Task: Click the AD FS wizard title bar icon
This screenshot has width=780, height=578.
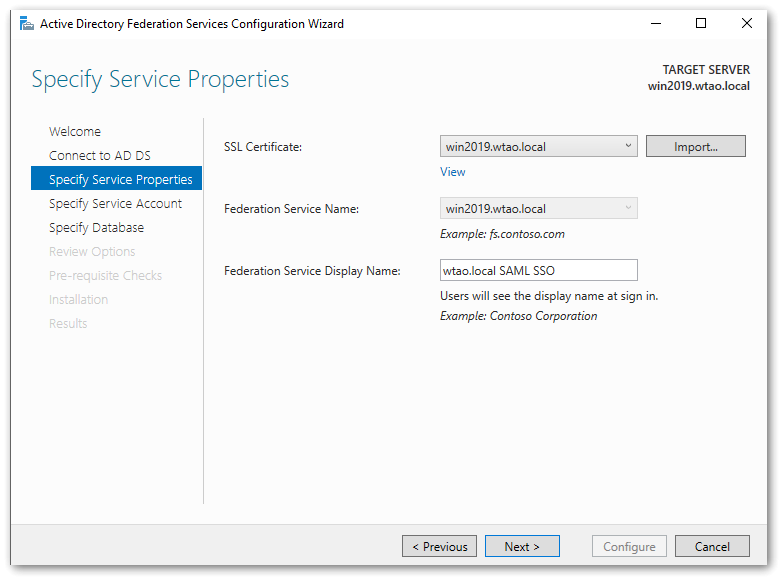Action: [x=27, y=24]
